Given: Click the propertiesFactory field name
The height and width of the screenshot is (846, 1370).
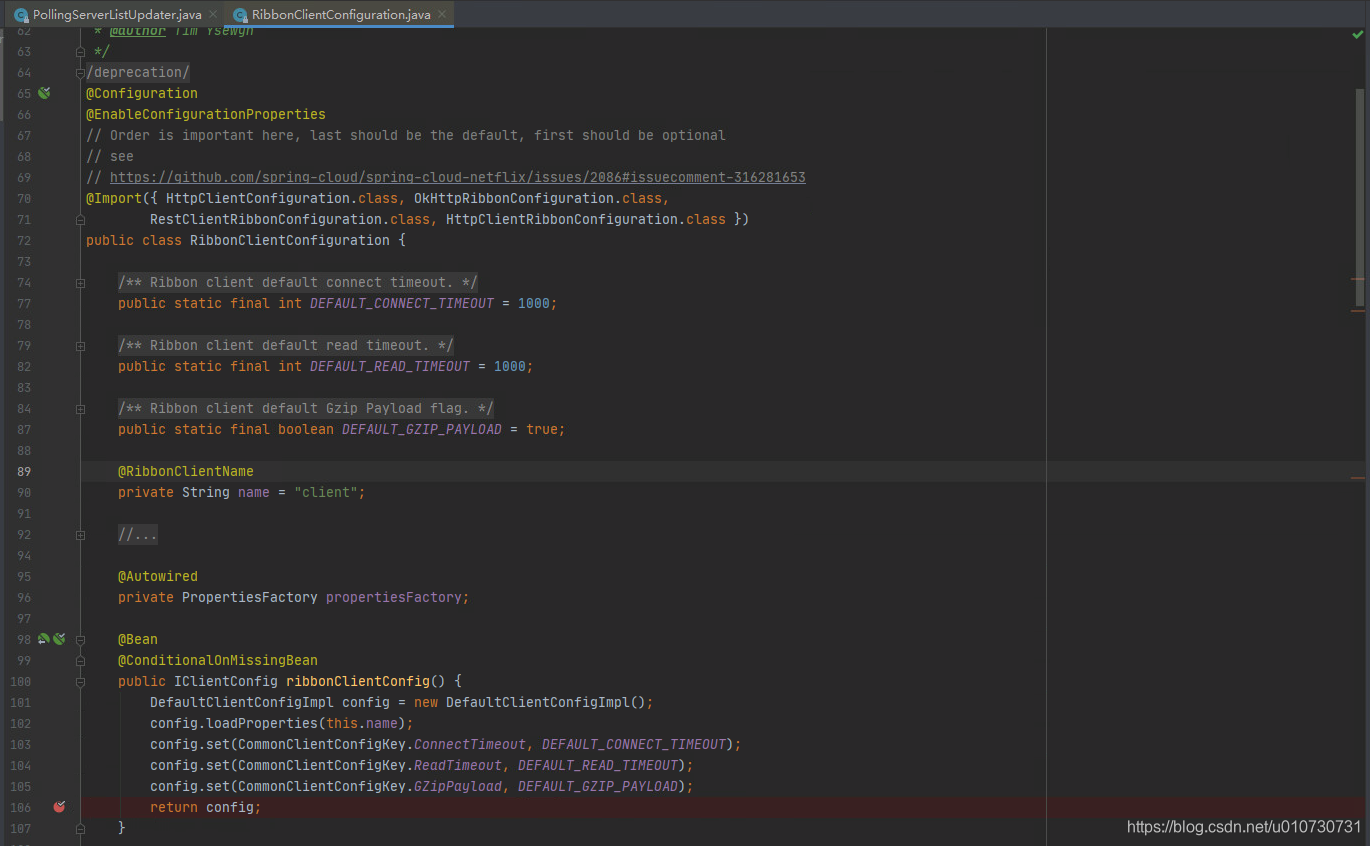Looking at the screenshot, I should 394,597.
